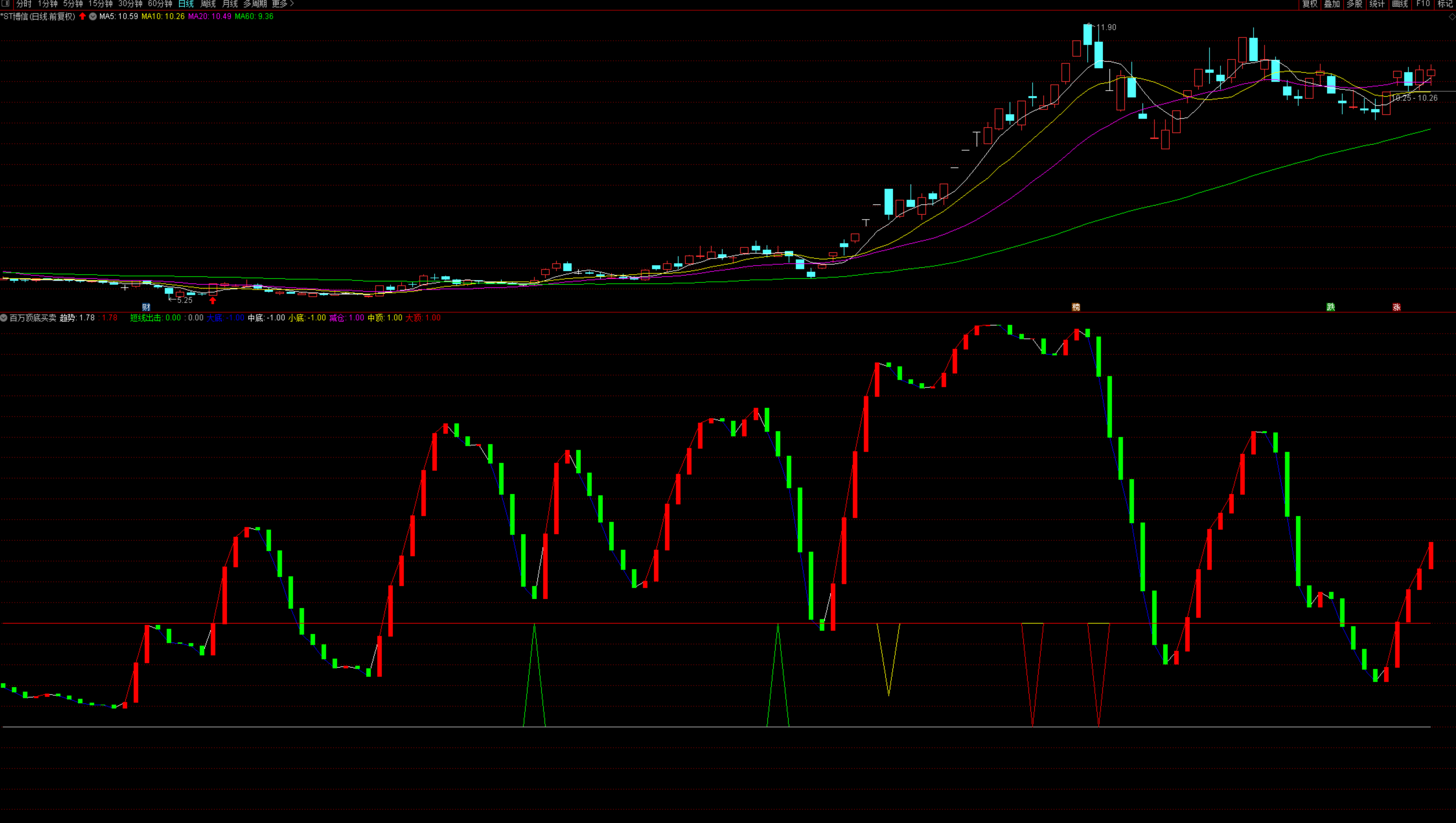This screenshot has width=1456, height=823.
Task: Click the 标记 mark button
Action: tap(1446, 4)
